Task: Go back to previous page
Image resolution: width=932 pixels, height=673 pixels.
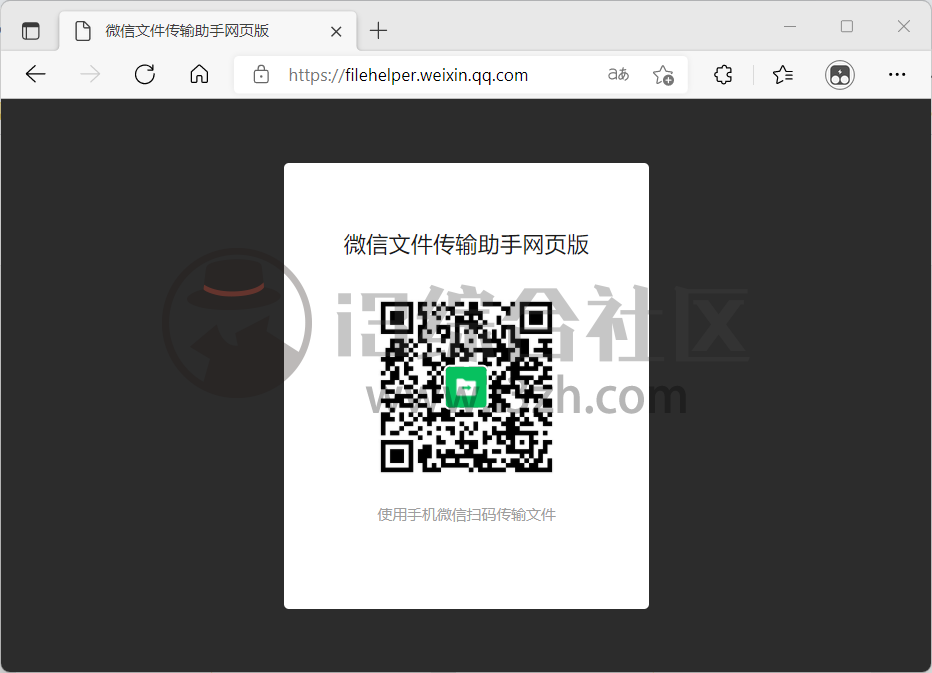Action: [36, 74]
